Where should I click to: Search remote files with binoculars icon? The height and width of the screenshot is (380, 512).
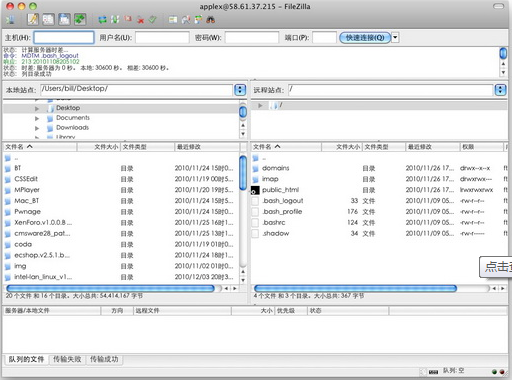[x=210, y=20]
